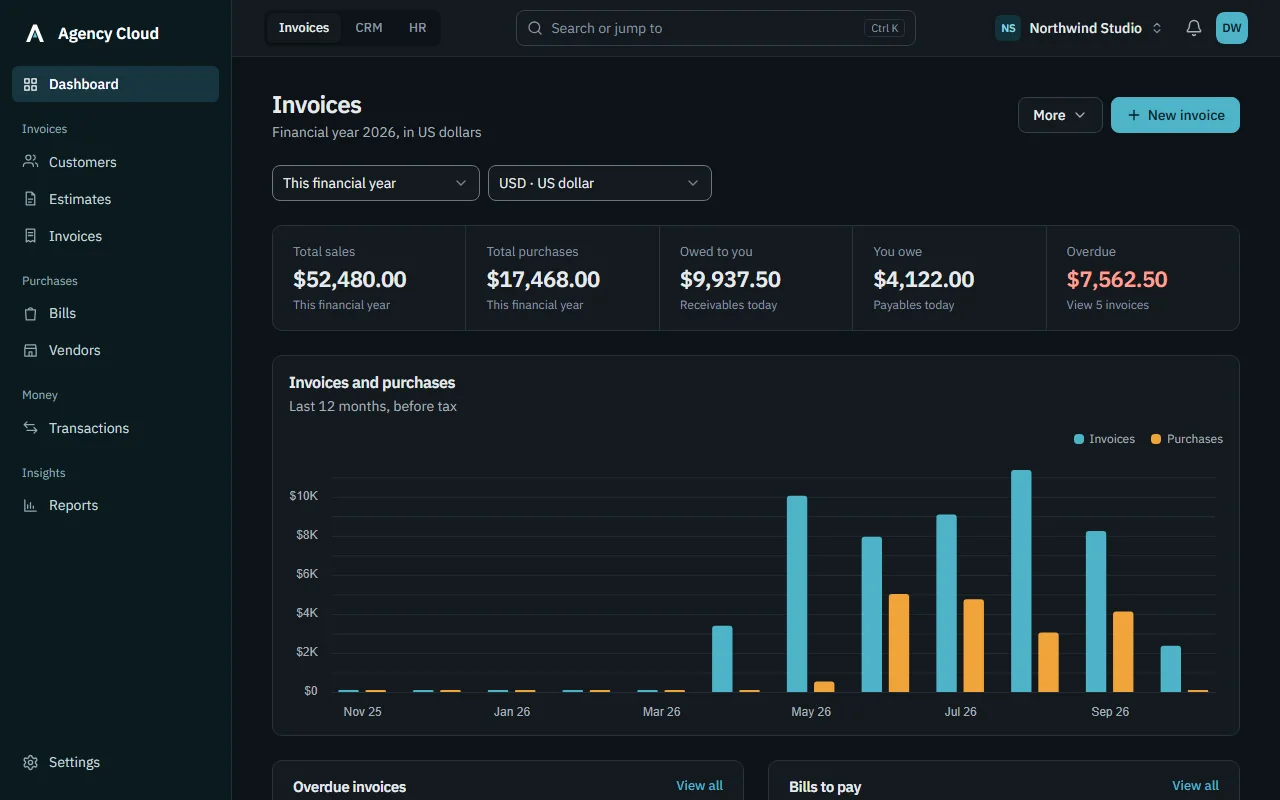Open the DW user avatar menu
This screenshot has height=800, width=1280.
1232,28
